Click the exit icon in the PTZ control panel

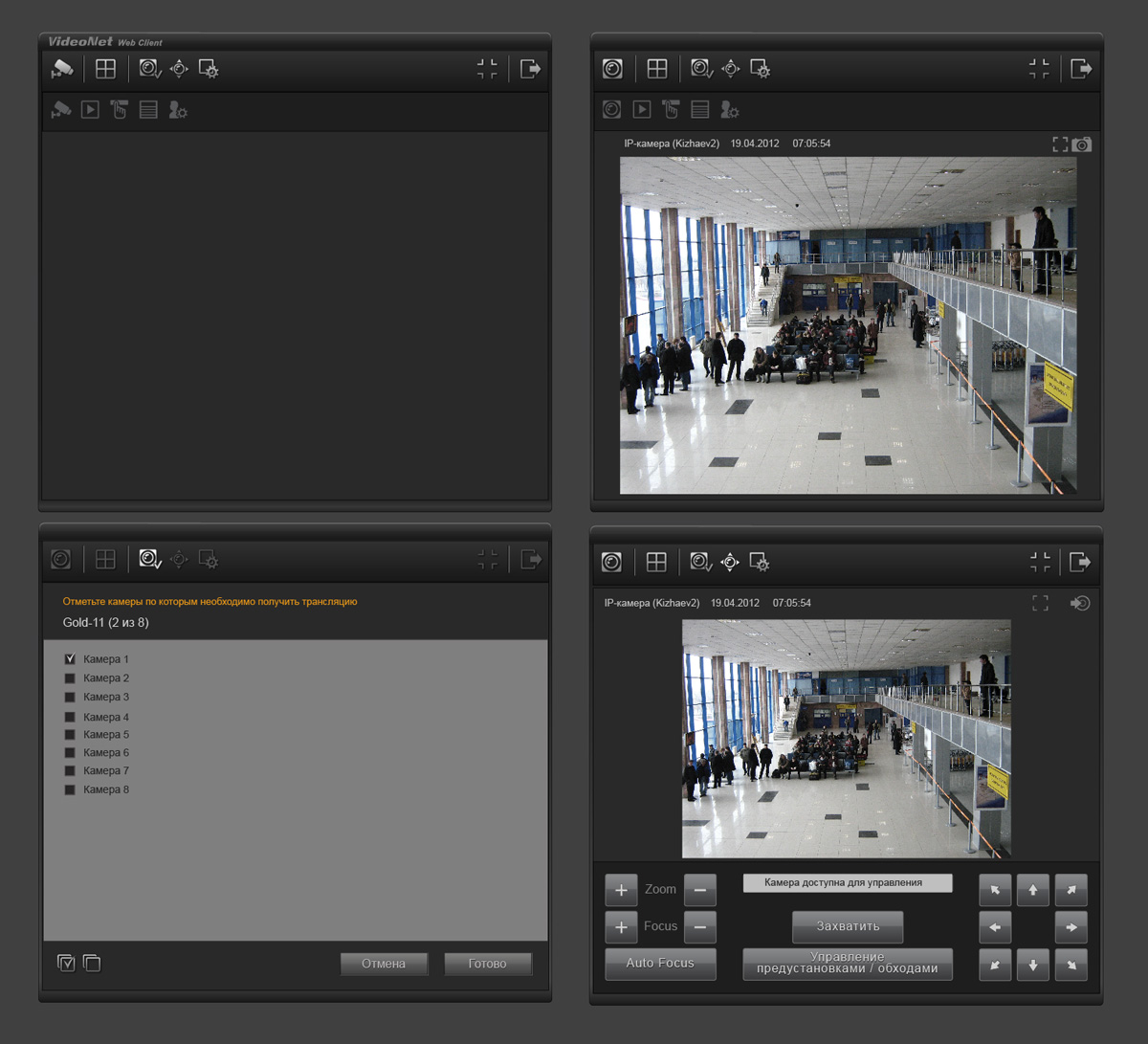(1080, 562)
